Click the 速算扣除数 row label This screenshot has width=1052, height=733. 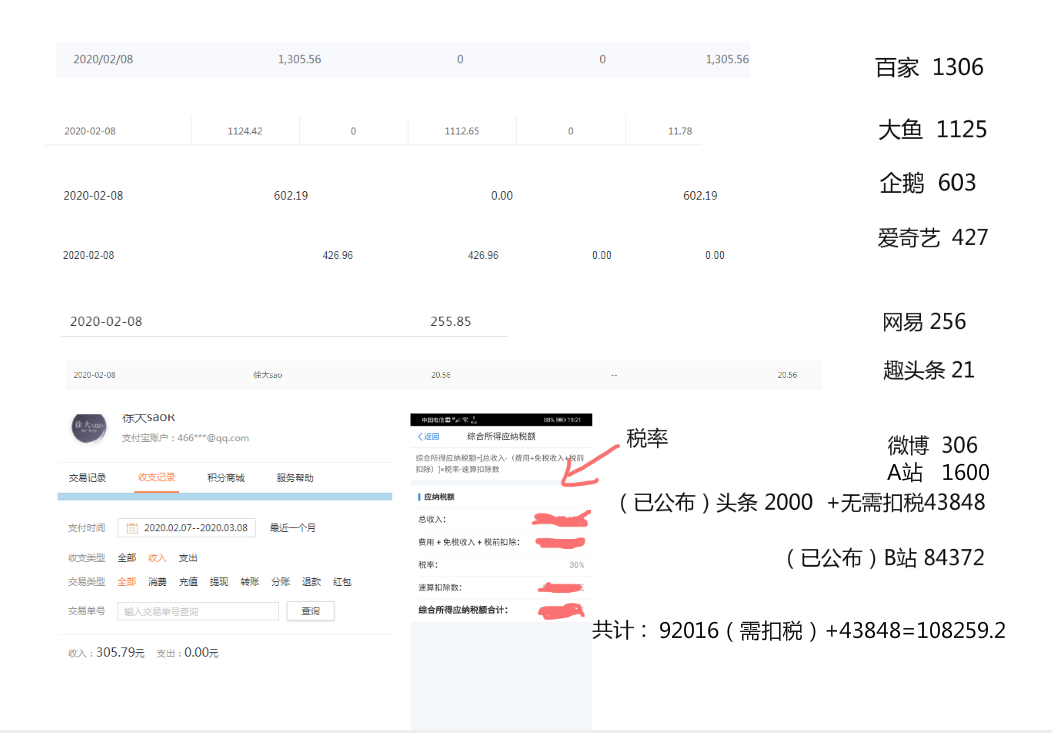coord(439,587)
